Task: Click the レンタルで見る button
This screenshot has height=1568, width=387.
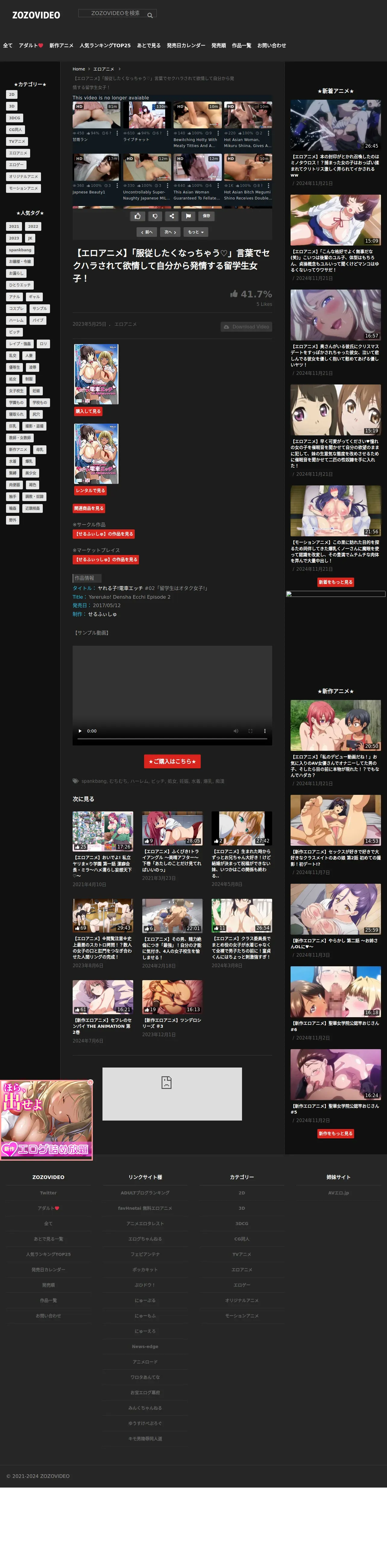Action: tap(90, 491)
